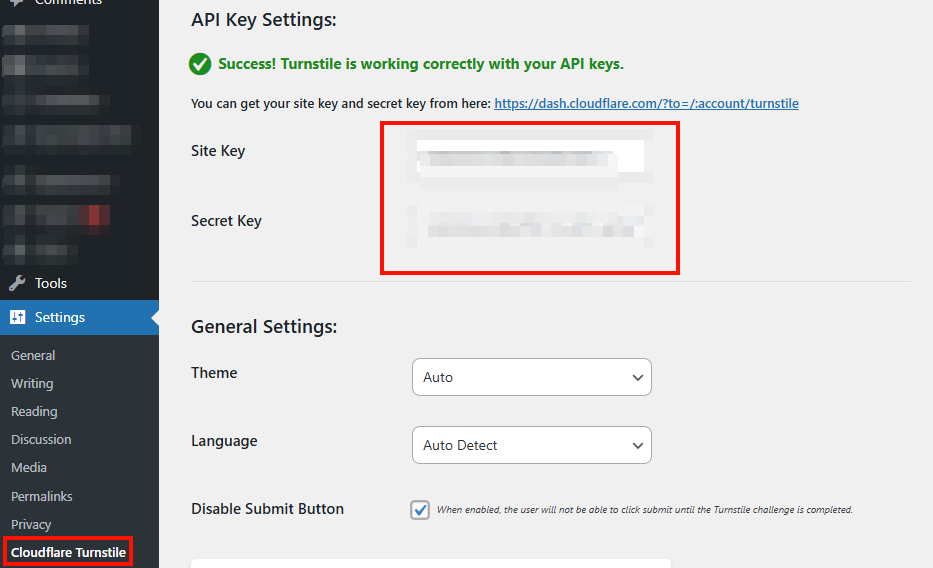
Task: Go to Writing settings submenu
Action: pyautogui.click(x=32, y=383)
